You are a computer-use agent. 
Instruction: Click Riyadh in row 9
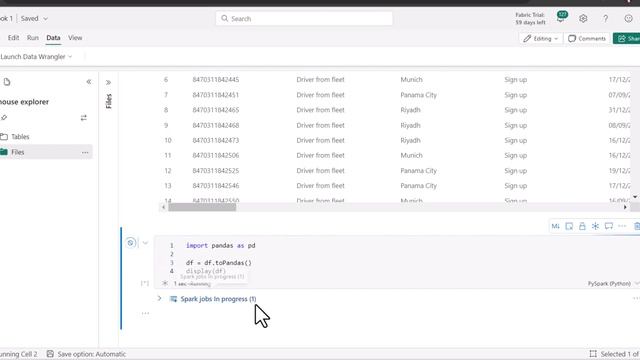pos(410,125)
